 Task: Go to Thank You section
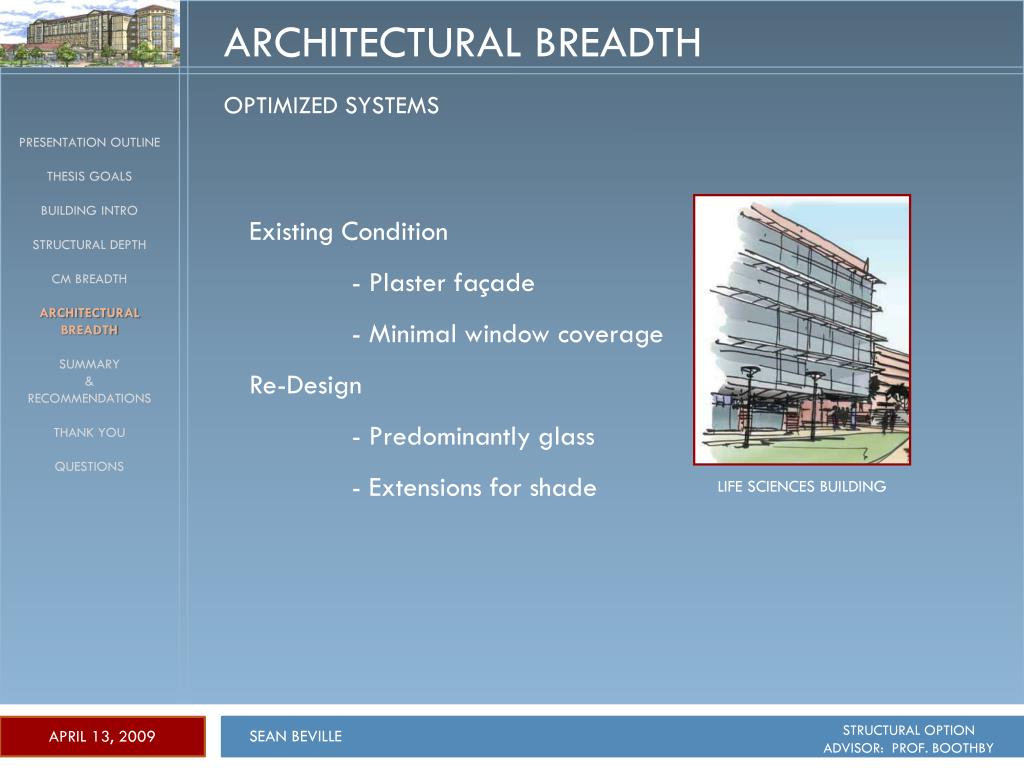[x=89, y=432]
